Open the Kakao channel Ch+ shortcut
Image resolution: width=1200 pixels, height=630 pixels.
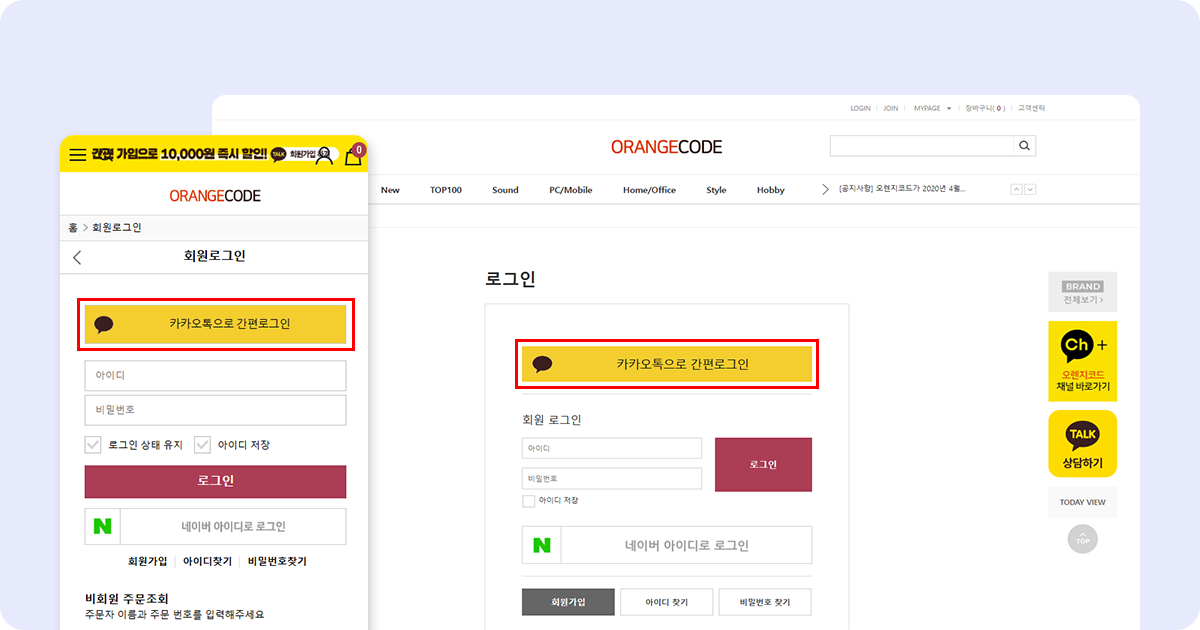[x=1083, y=361]
